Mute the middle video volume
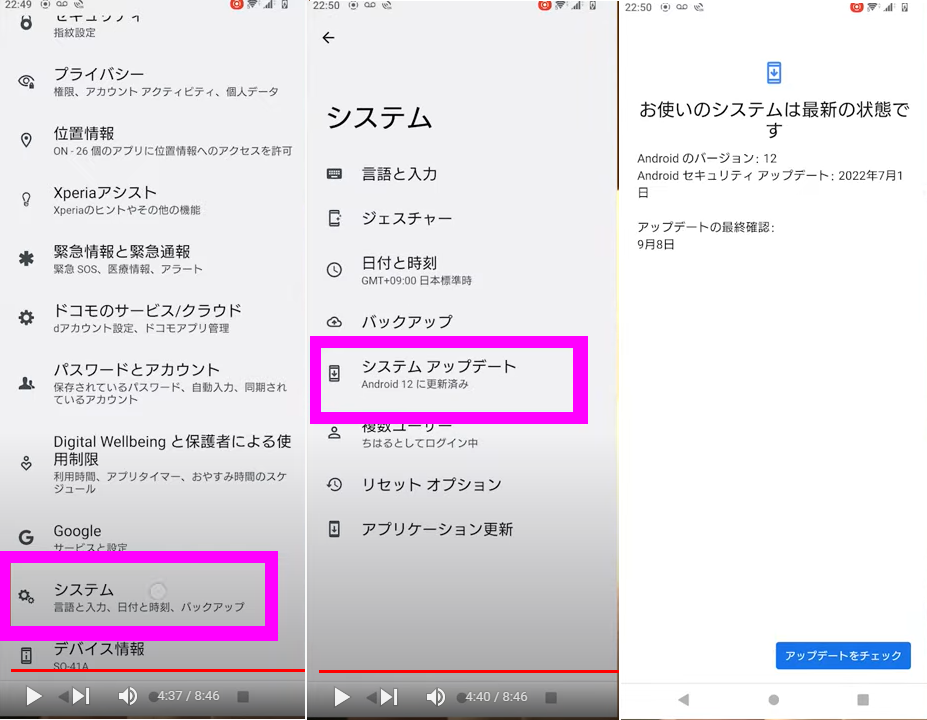 click(x=435, y=698)
